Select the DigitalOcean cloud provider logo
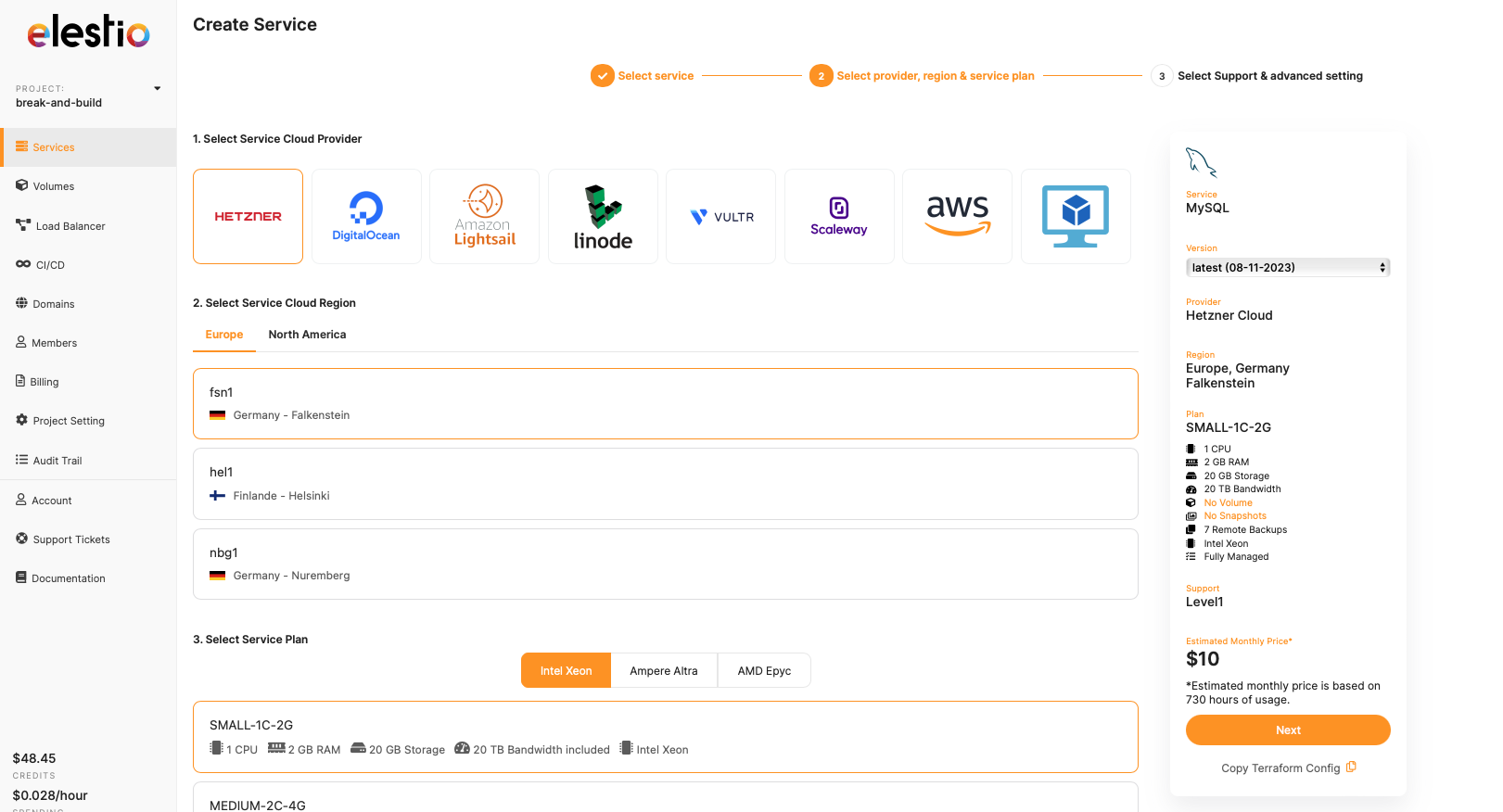1503x812 pixels. pos(366,217)
